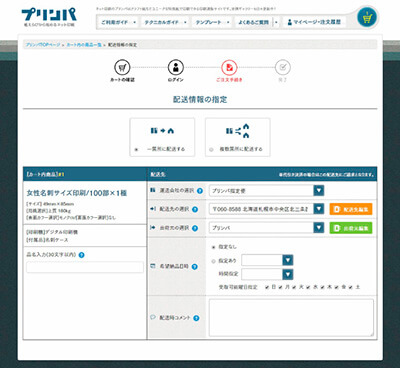Image resolution: width=400 pixels, height=368 pixels.
Task: Open the よくあるご質問 menu
Action: tap(253, 22)
